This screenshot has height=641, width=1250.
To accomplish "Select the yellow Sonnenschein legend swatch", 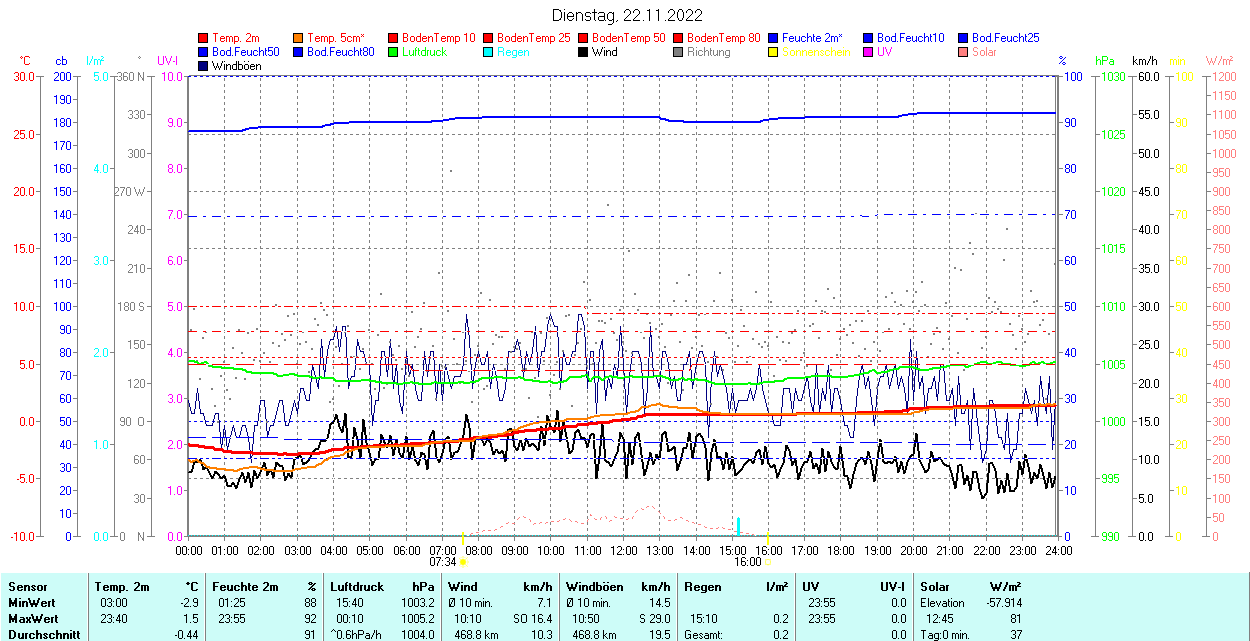I will pos(773,52).
